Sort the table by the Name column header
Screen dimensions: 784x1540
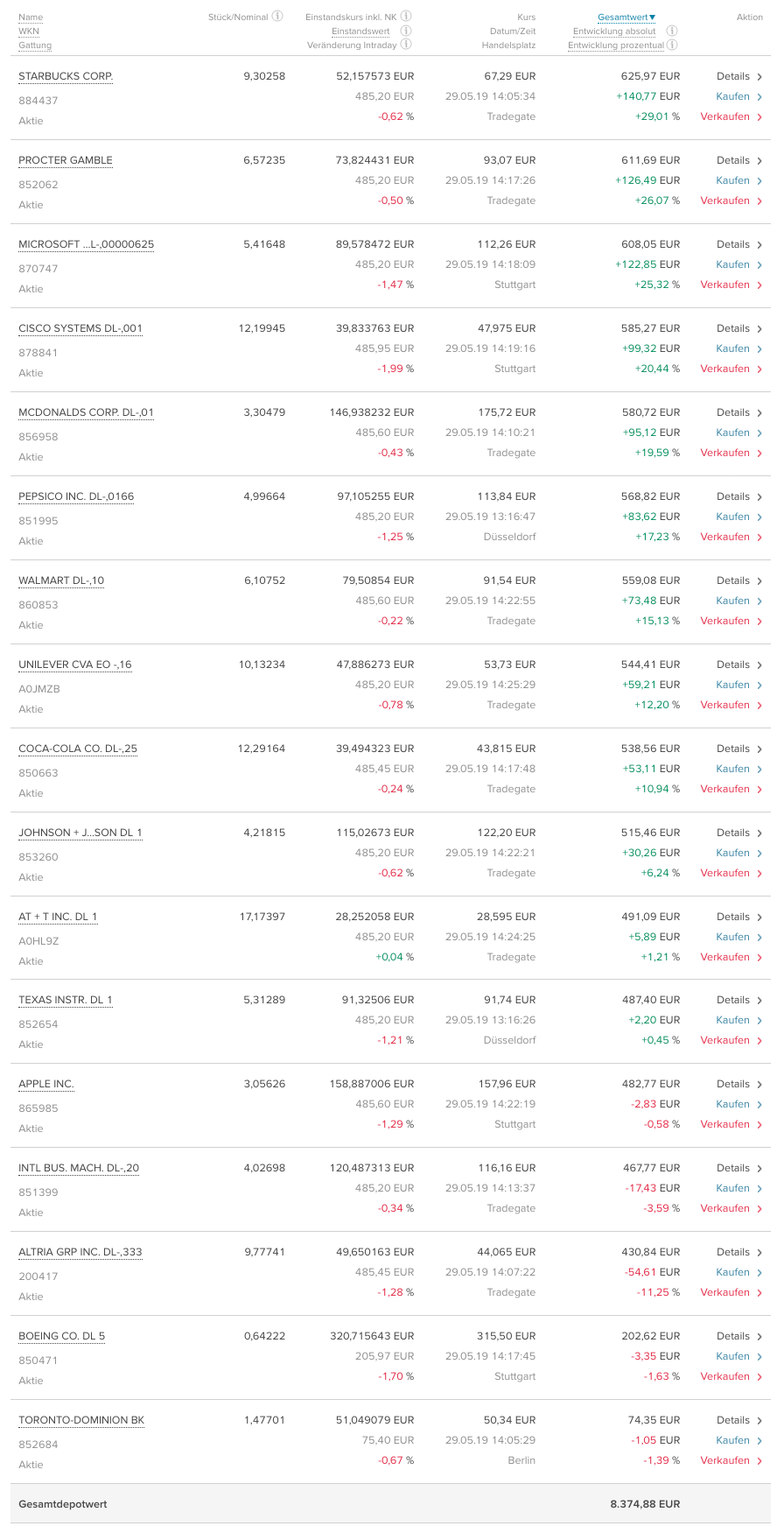[x=31, y=18]
